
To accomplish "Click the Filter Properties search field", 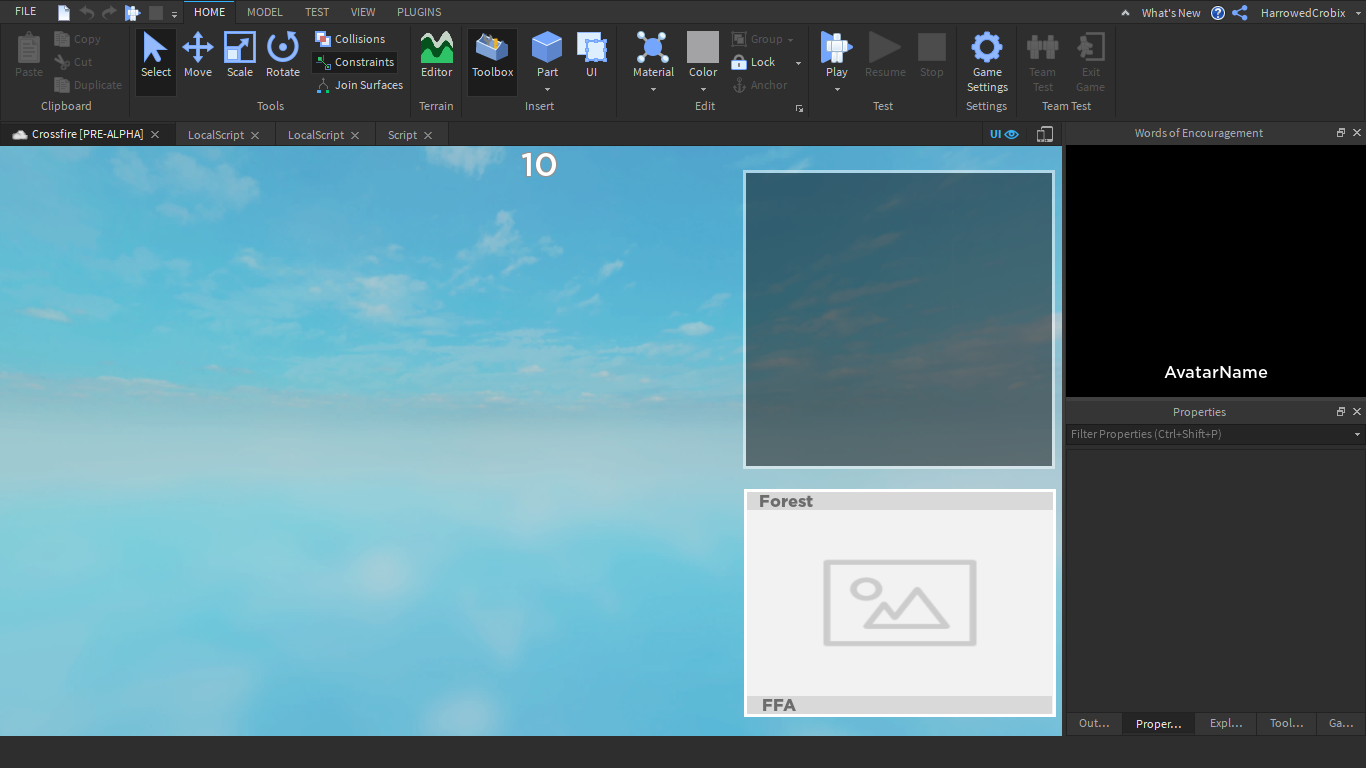I will pyautogui.click(x=1208, y=435).
